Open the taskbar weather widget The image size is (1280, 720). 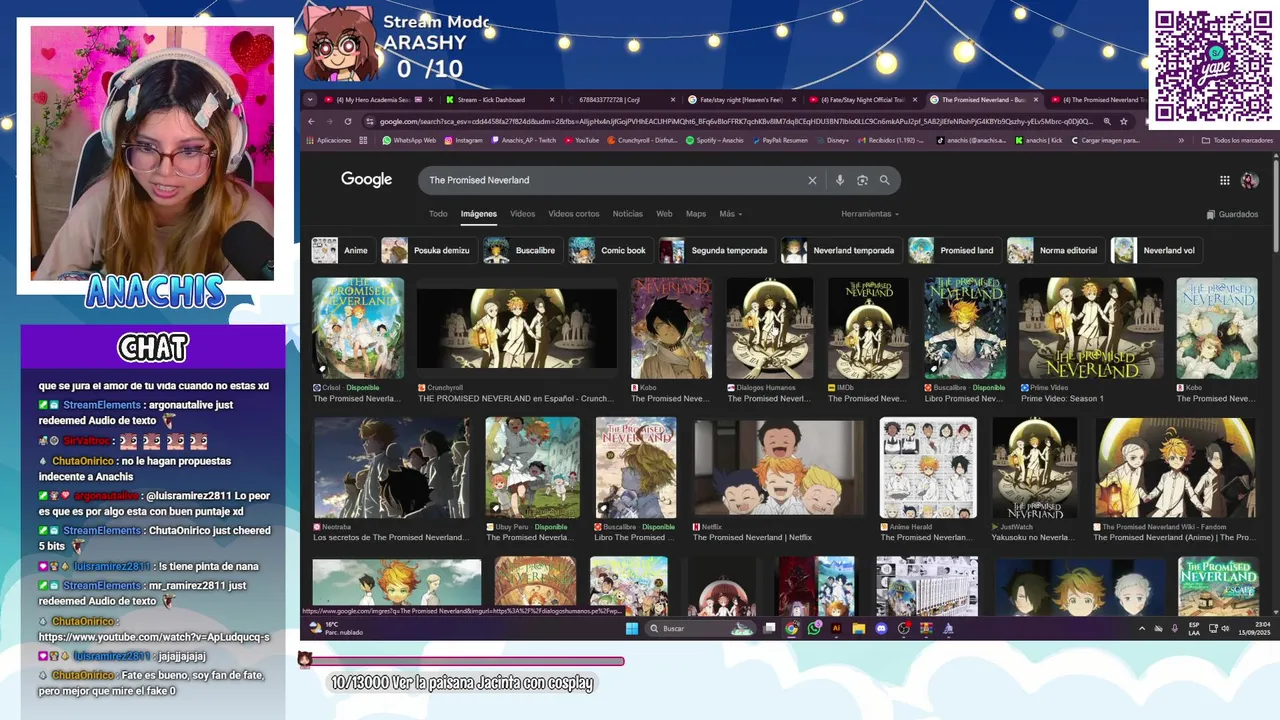tap(335, 628)
